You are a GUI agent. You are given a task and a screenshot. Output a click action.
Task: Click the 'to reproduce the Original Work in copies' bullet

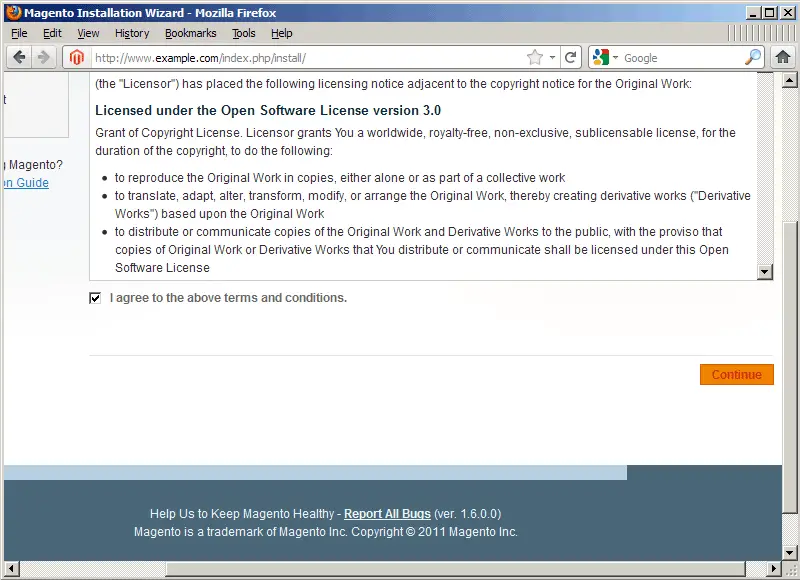click(x=340, y=178)
